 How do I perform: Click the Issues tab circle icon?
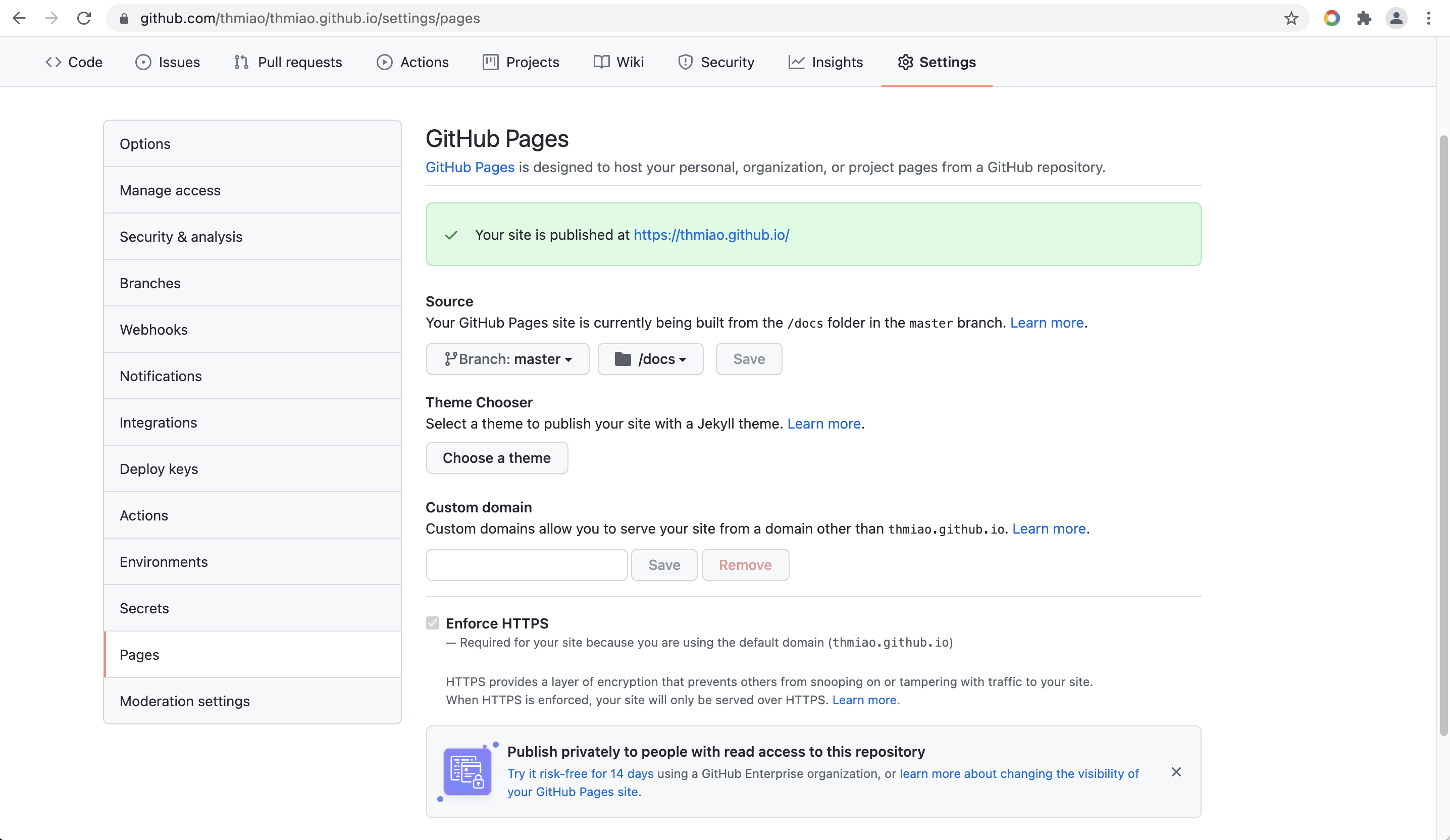(143, 62)
